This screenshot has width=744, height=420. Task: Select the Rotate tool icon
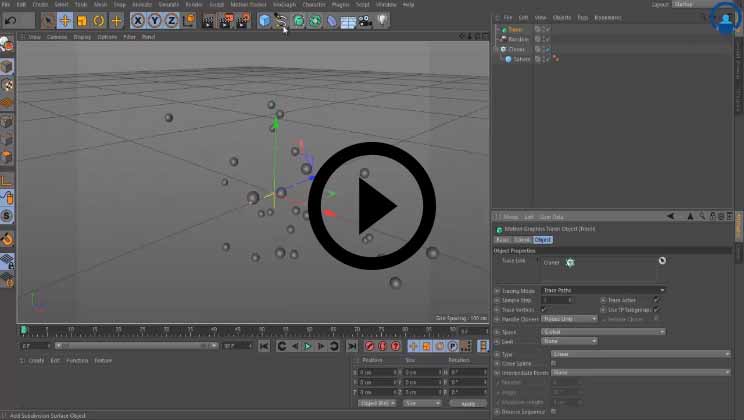click(99, 20)
